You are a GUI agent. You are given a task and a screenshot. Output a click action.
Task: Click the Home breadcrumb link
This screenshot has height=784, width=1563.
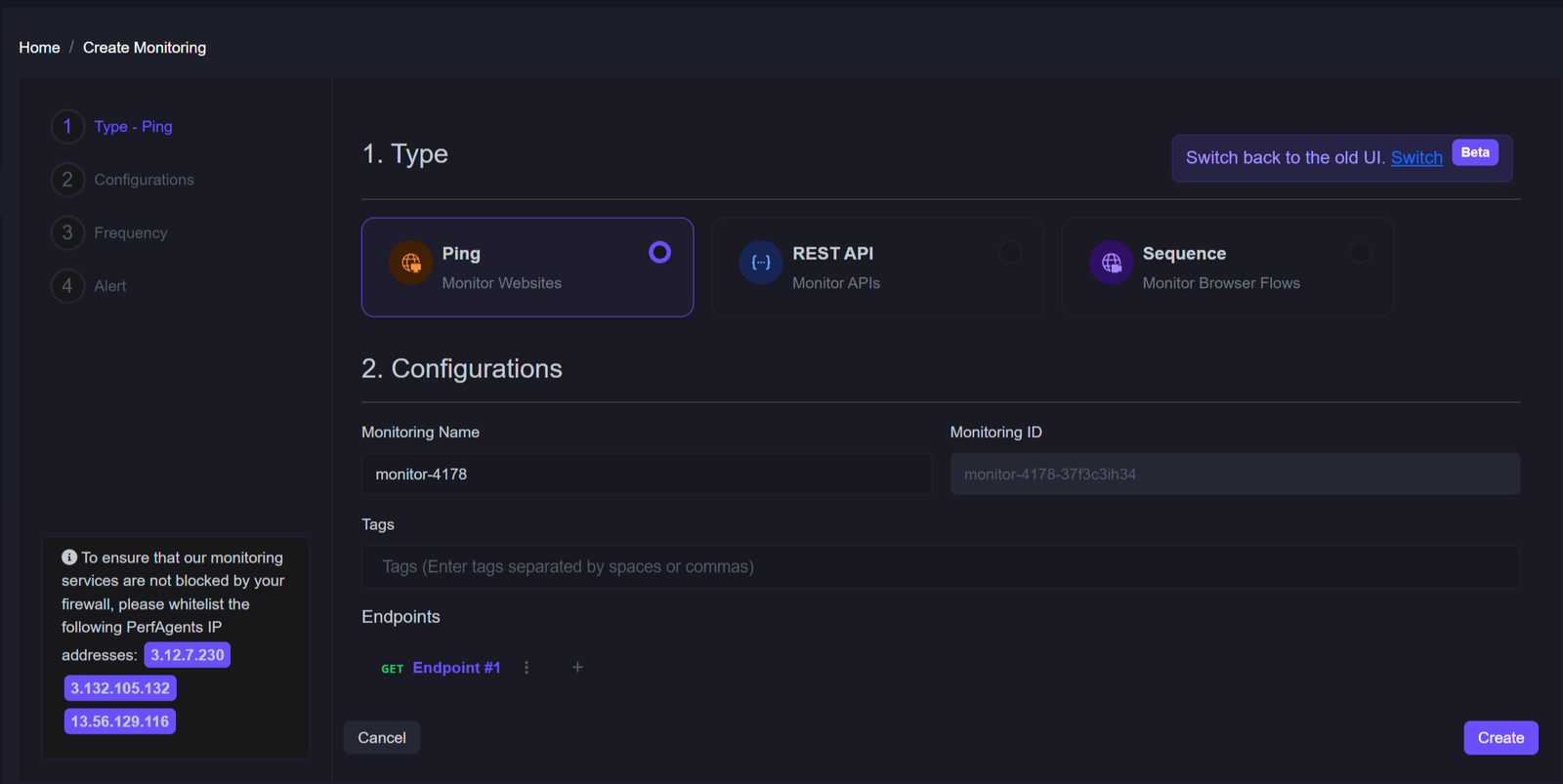39,48
